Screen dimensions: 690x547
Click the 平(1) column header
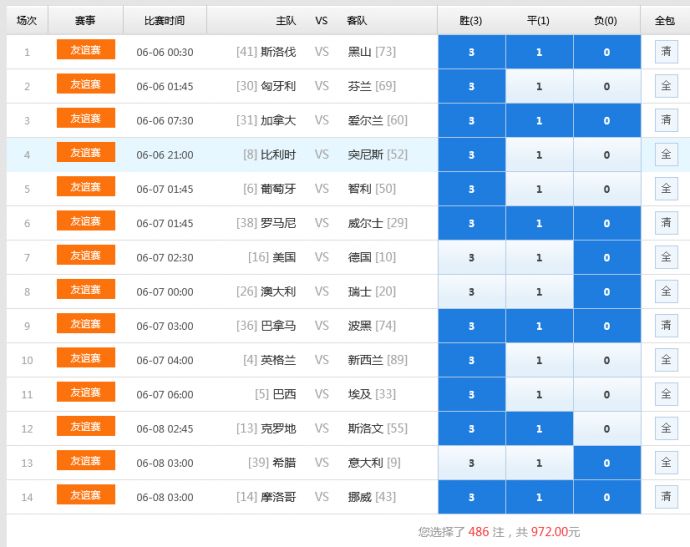point(538,20)
